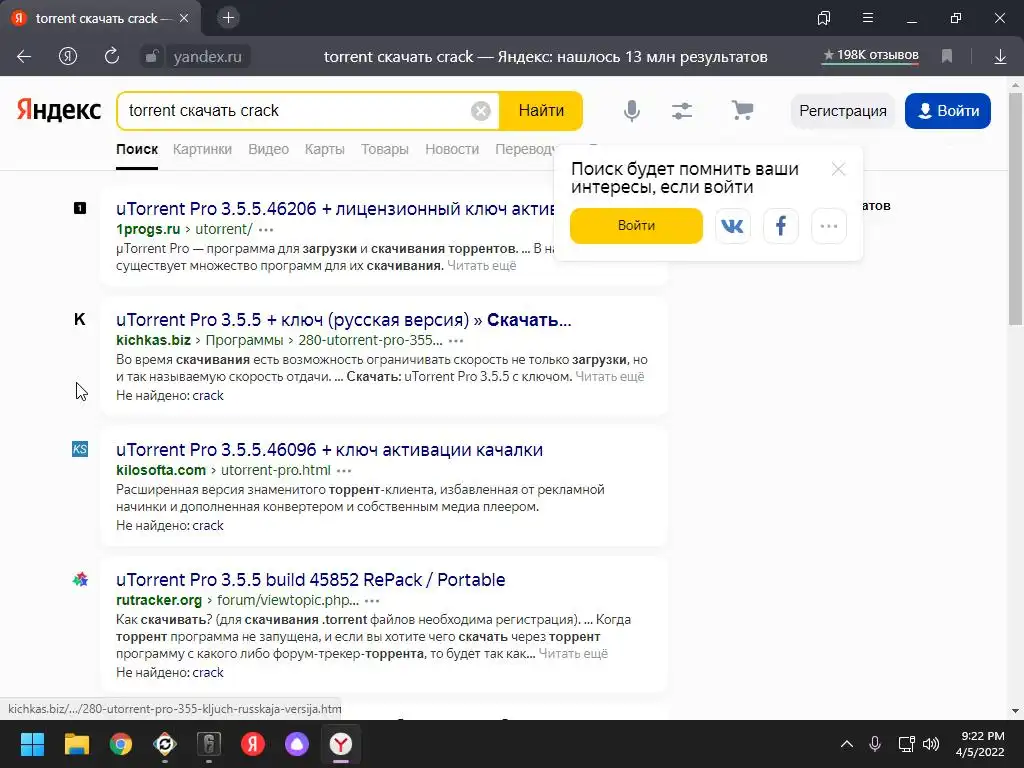
Task: Clear the search query with the X icon
Action: point(481,111)
